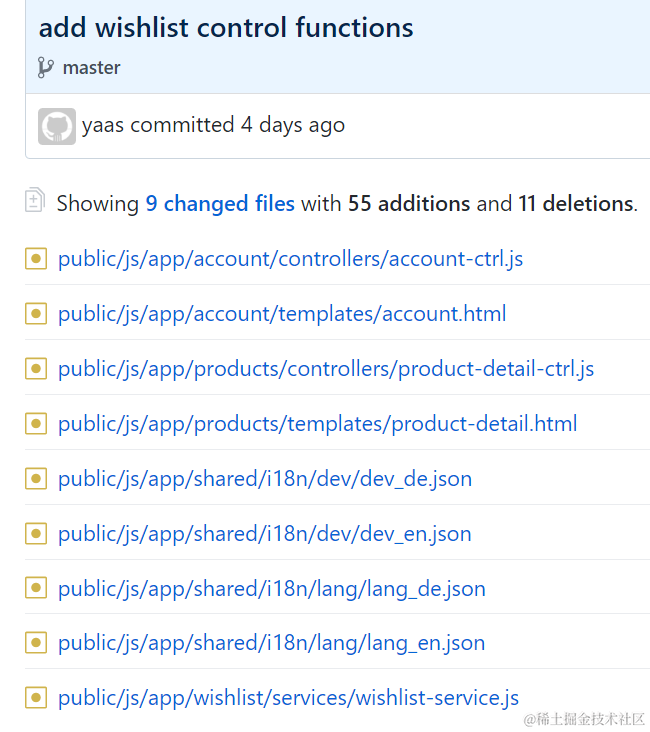View the lang_de.json file changes
The image size is (650, 732).
click(271, 589)
